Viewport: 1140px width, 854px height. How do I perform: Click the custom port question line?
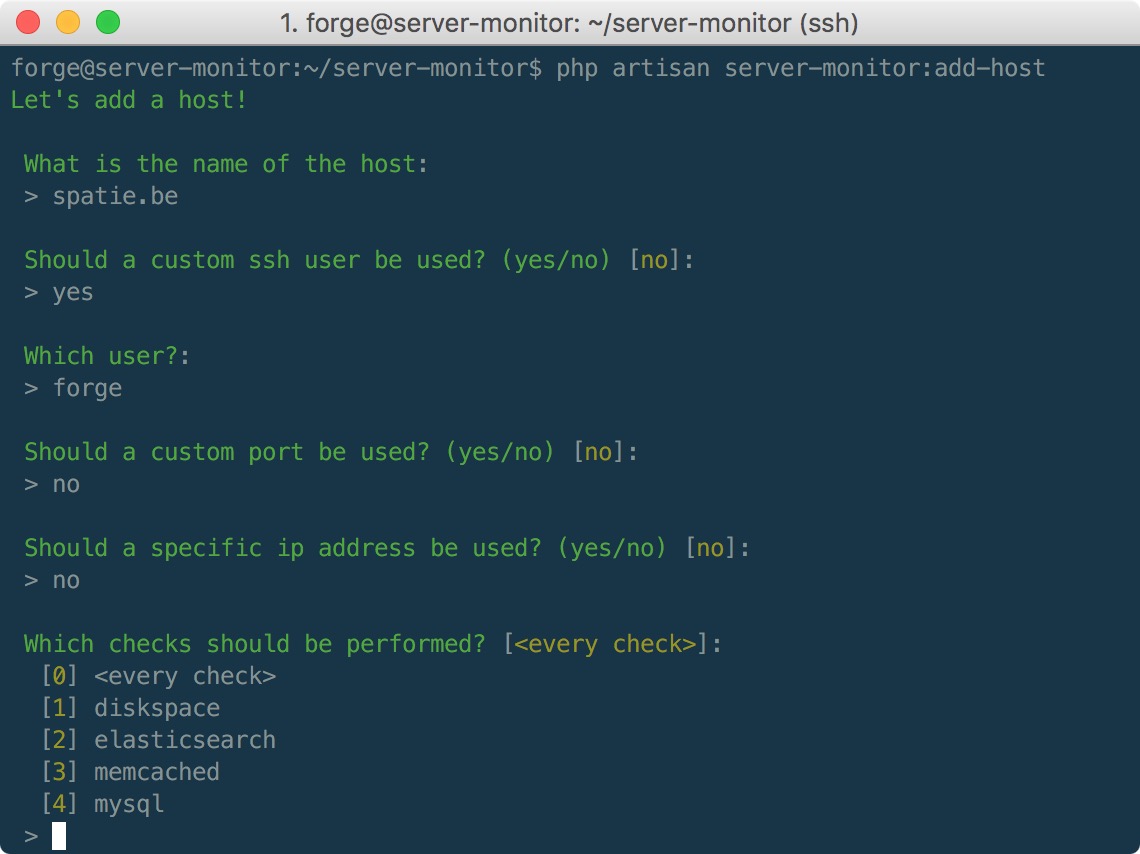point(331,452)
